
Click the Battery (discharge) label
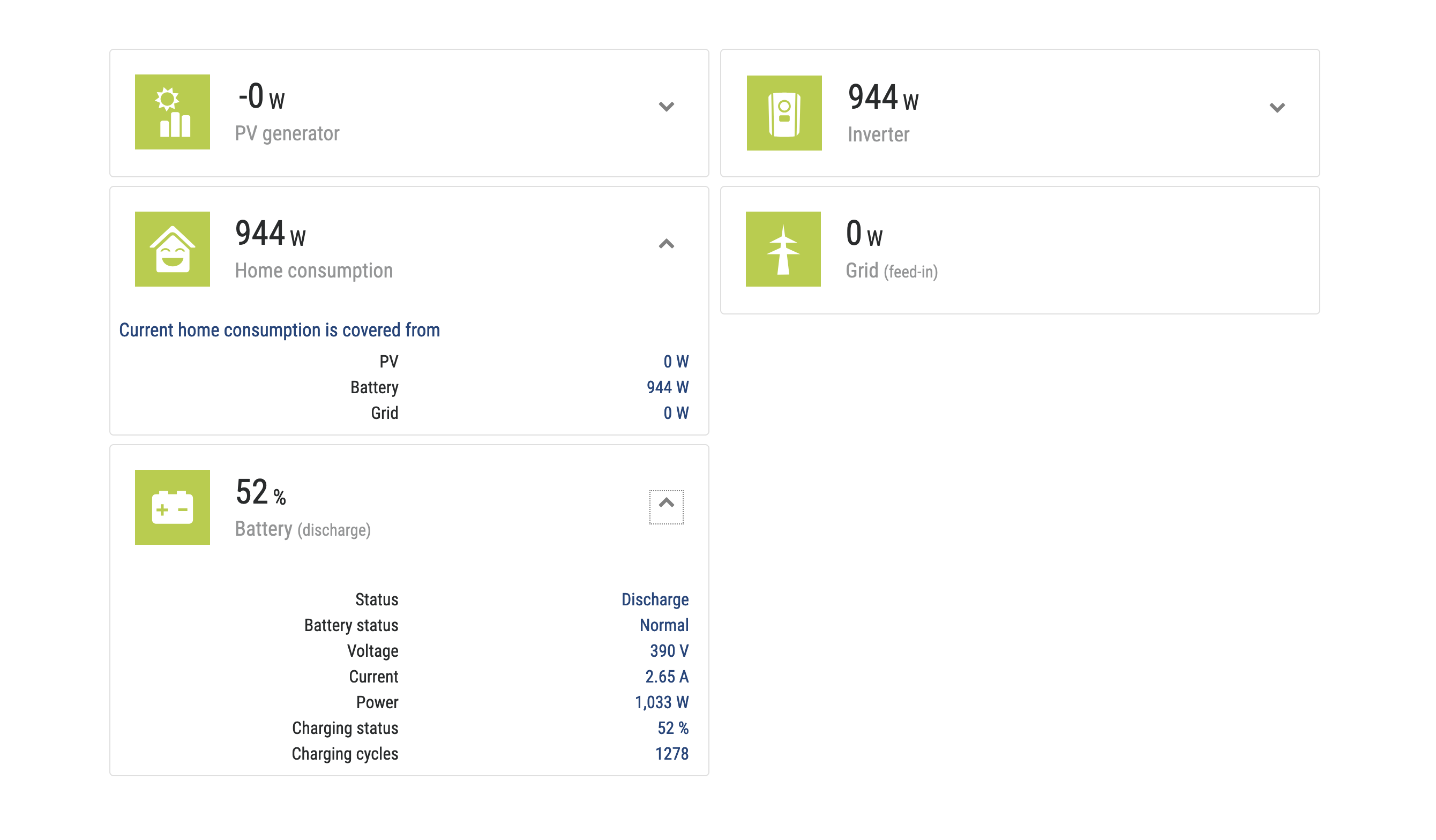click(303, 529)
